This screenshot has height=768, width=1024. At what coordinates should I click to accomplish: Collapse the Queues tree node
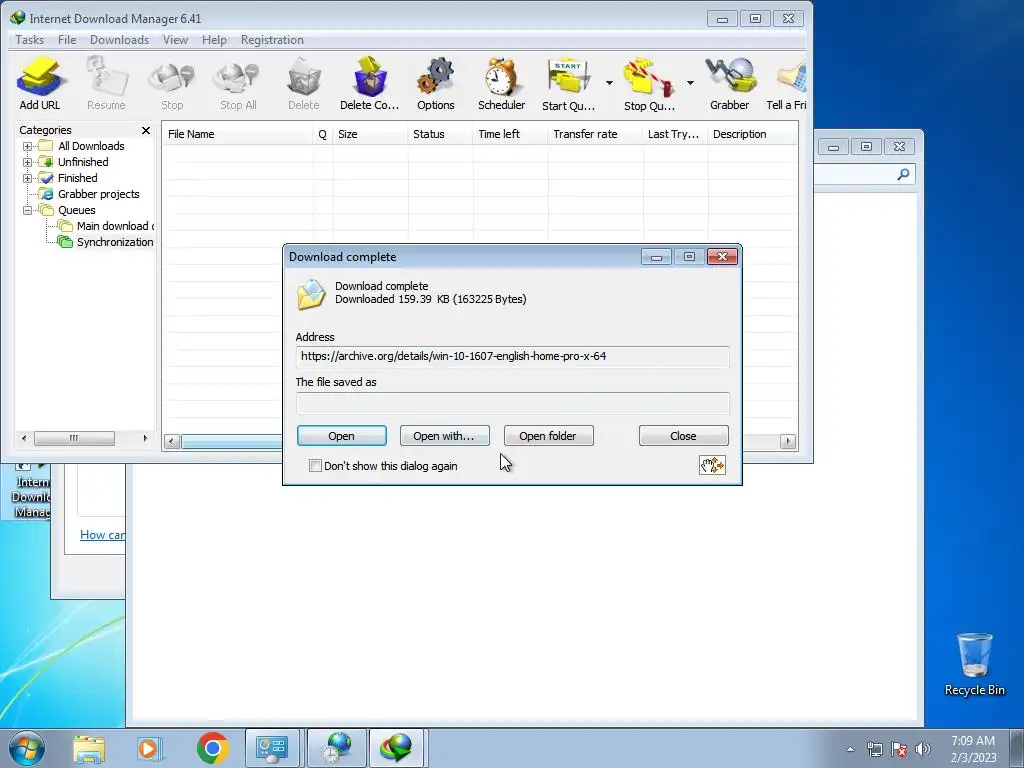tap(27, 210)
